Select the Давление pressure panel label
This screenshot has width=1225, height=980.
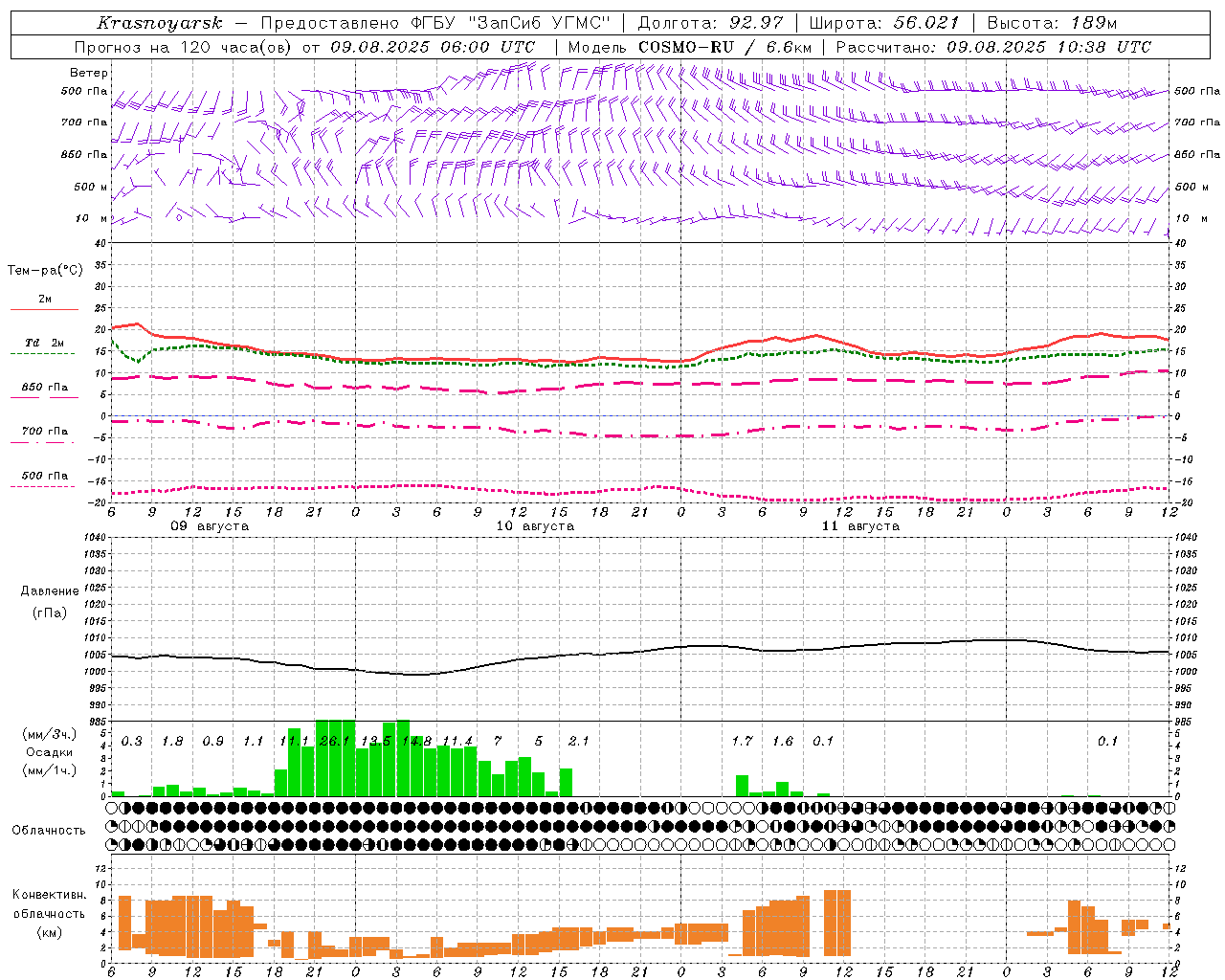(49, 591)
